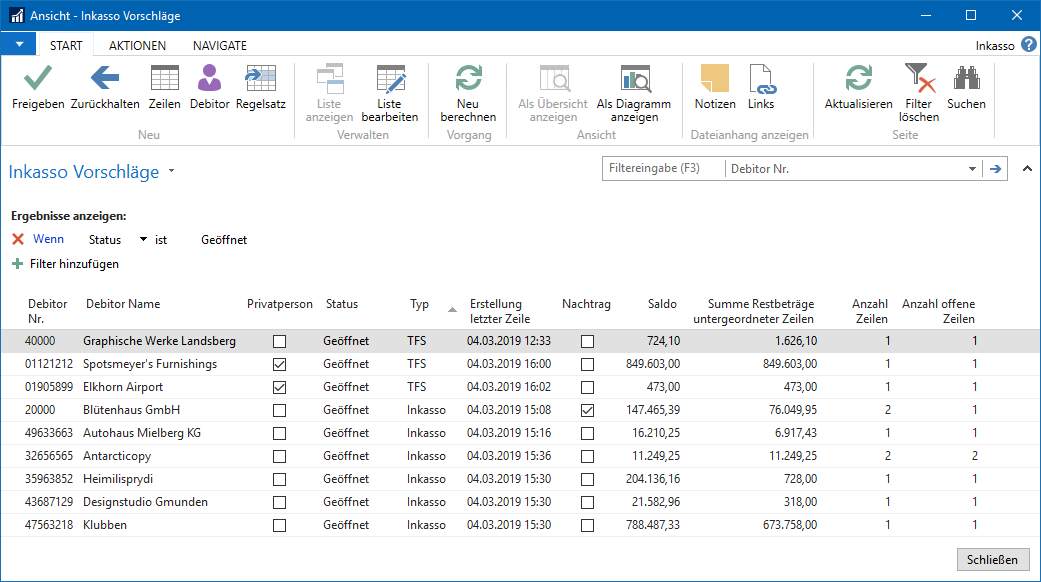Open Suchen binoculars icon

click(x=967, y=79)
